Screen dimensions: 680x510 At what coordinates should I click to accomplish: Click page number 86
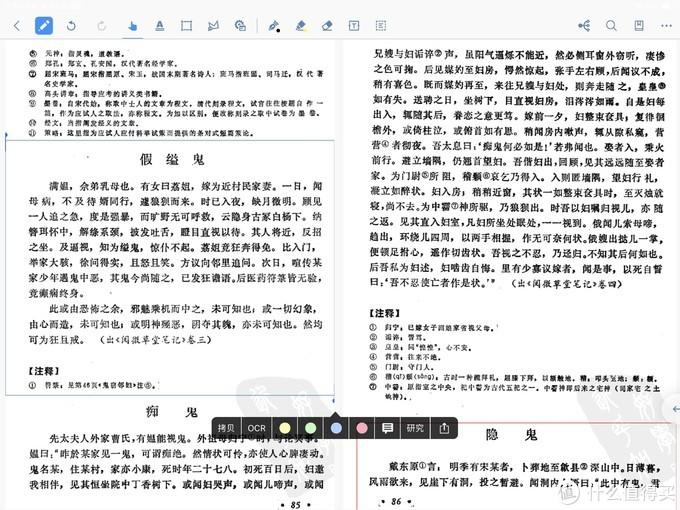396,502
